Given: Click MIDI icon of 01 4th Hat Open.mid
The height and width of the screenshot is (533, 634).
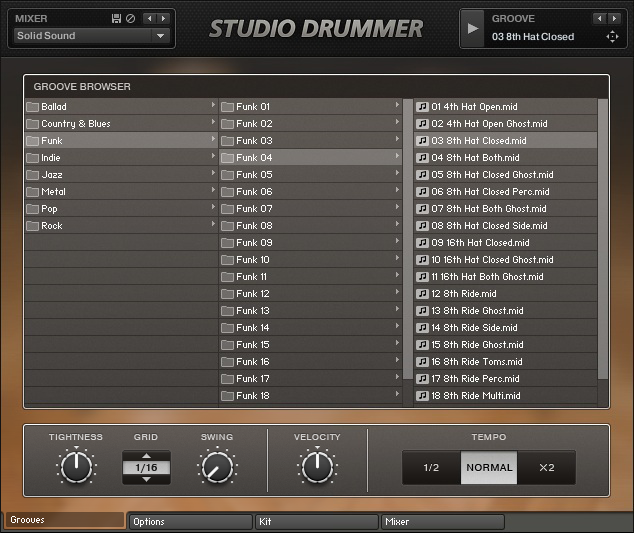Looking at the screenshot, I should tap(422, 107).
